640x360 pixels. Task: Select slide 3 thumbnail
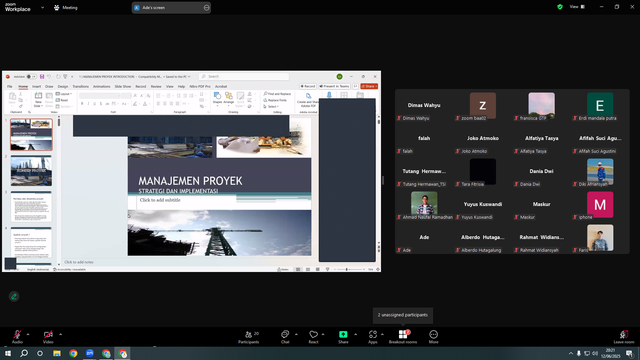31,207
